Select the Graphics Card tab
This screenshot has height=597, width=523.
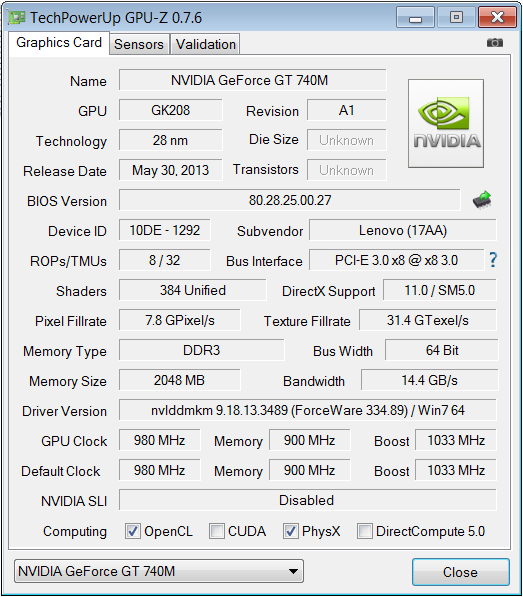[59, 43]
